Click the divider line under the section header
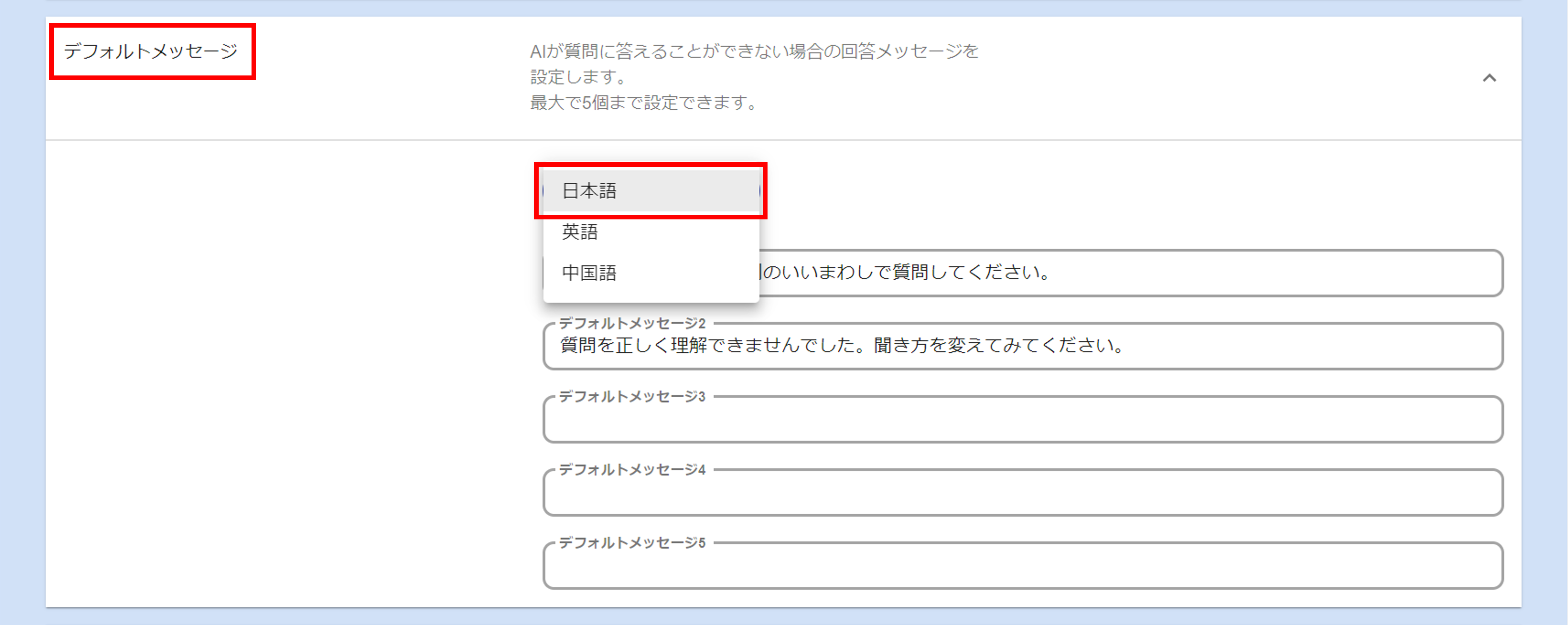Viewport: 1568px width, 625px height. click(x=783, y=140)
